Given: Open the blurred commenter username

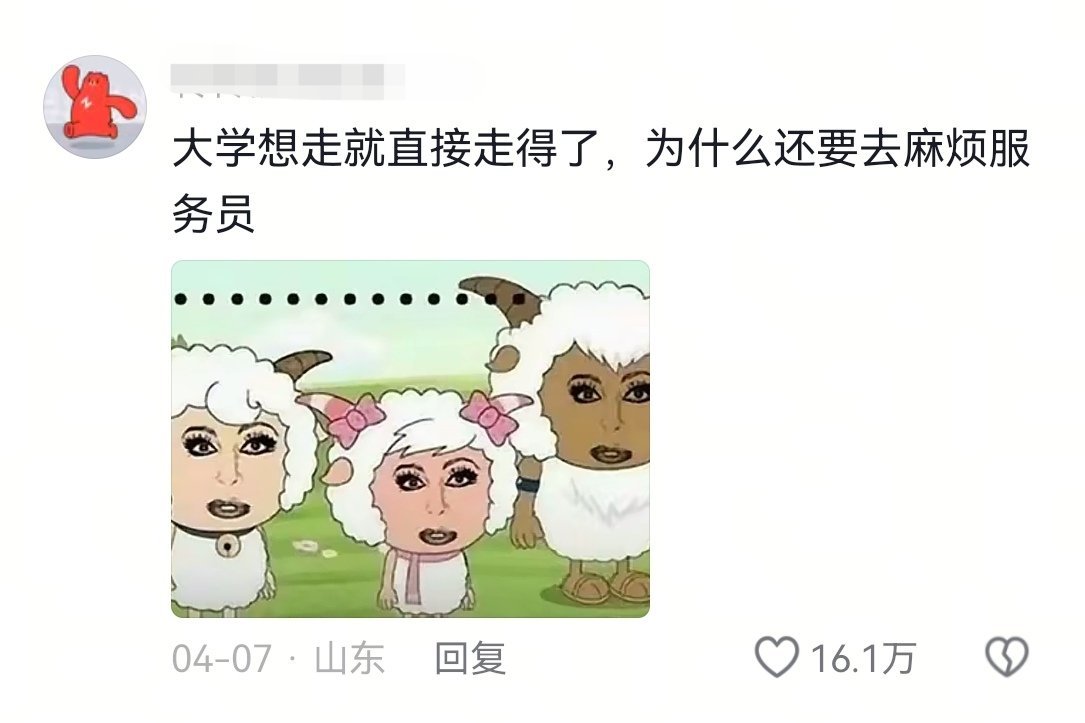Looking at the screenshot, I should [287, 78].
